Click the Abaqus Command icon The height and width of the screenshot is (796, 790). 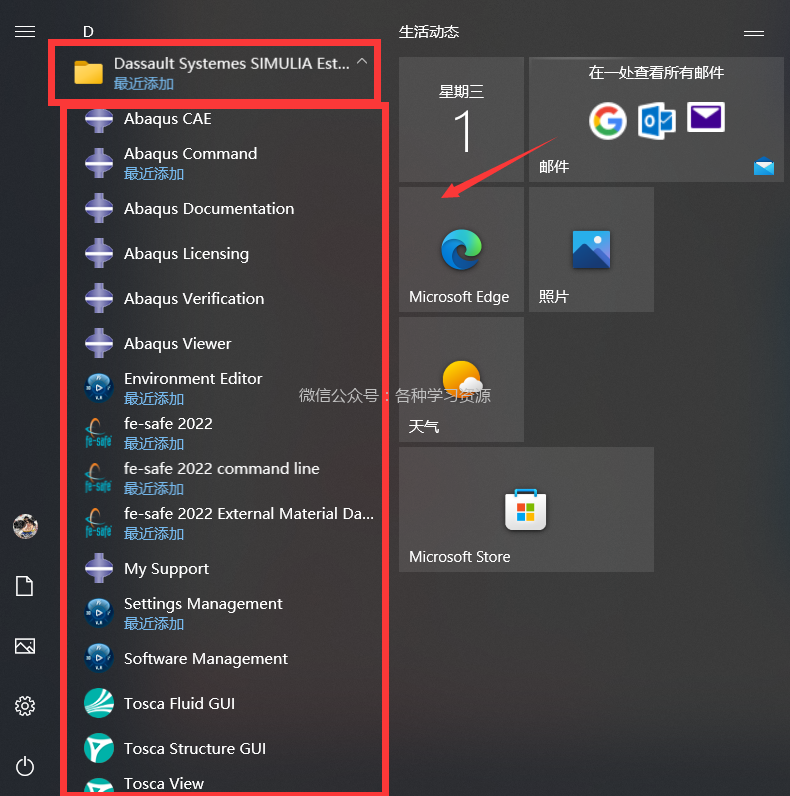coord(99,163)
